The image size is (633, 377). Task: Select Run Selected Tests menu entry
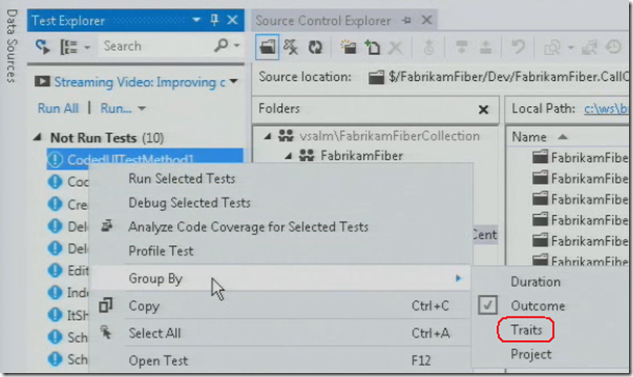coord(182,178)
